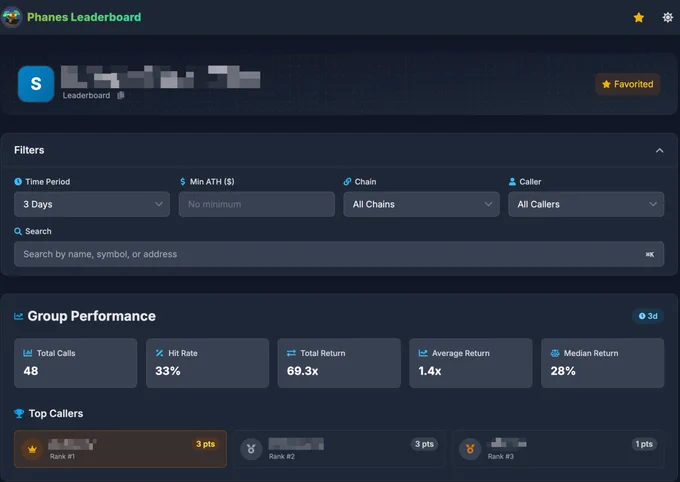This screenshot has width=680, height=482.
Task: Click the Leaderboard subtitle under group name
Action: coord(86,95)
